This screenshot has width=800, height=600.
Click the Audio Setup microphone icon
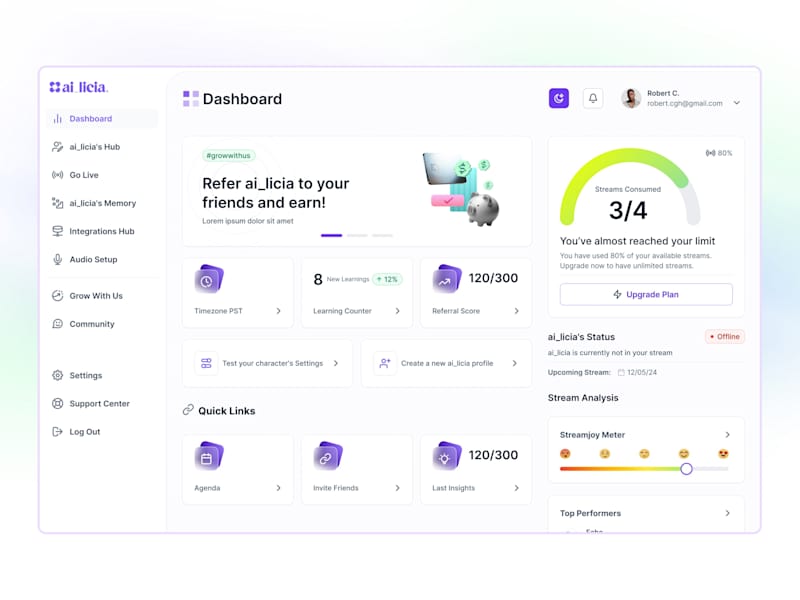(x=58, y=259)
